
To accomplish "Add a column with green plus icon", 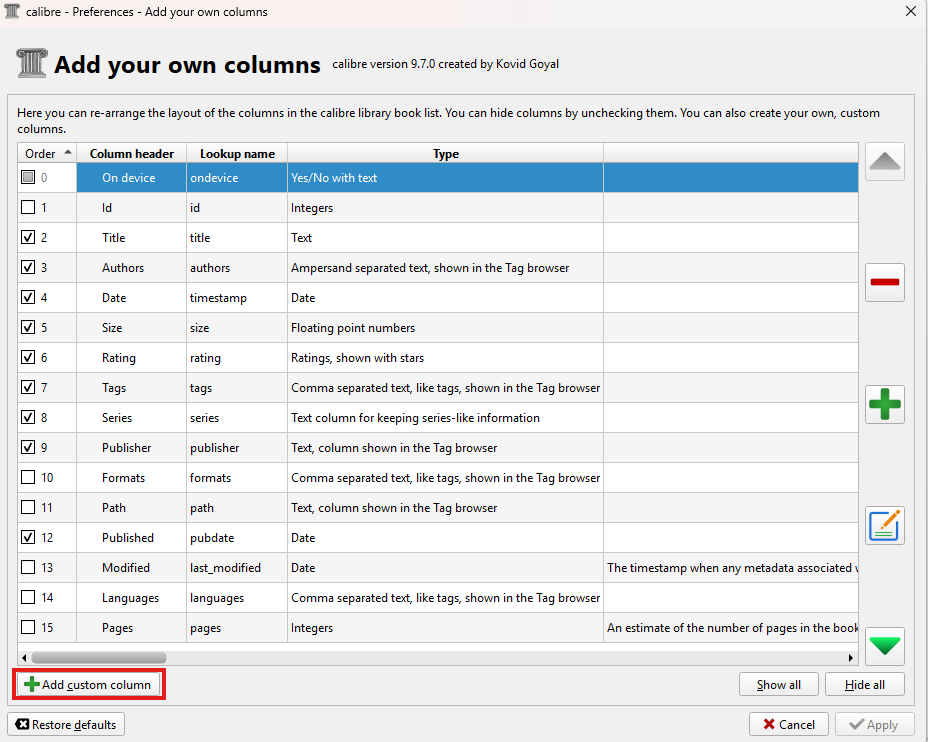I will (x=884, y=404).
